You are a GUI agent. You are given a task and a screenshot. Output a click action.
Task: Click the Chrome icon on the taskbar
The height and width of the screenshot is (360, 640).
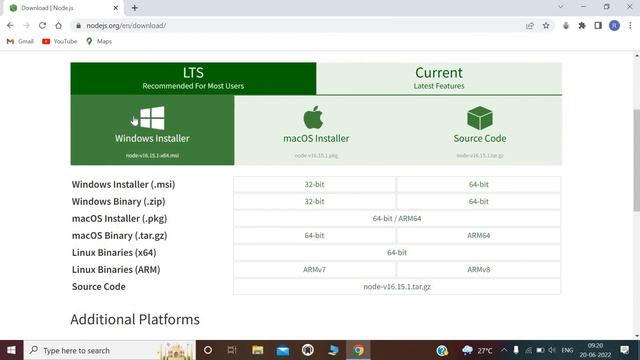[x=358, y=350]
